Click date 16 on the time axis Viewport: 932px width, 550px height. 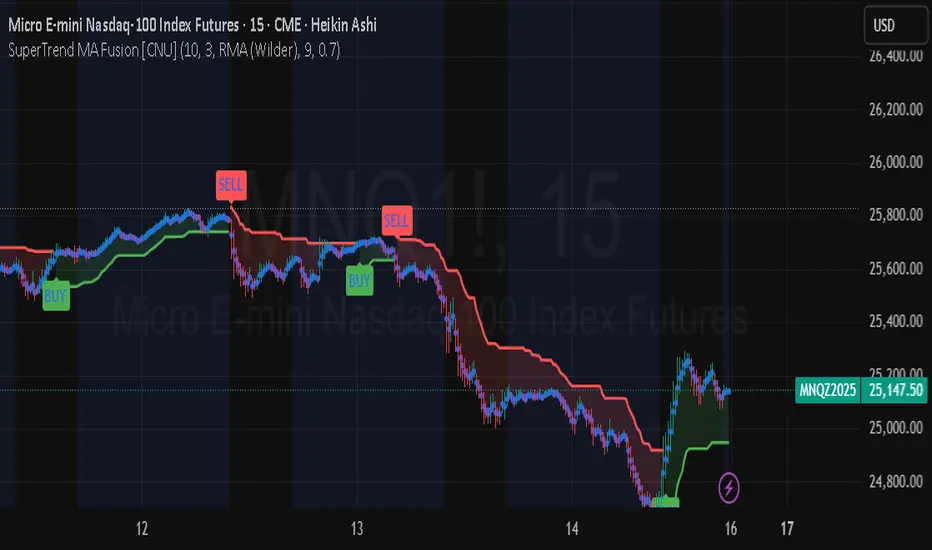(x=731, y=528)
